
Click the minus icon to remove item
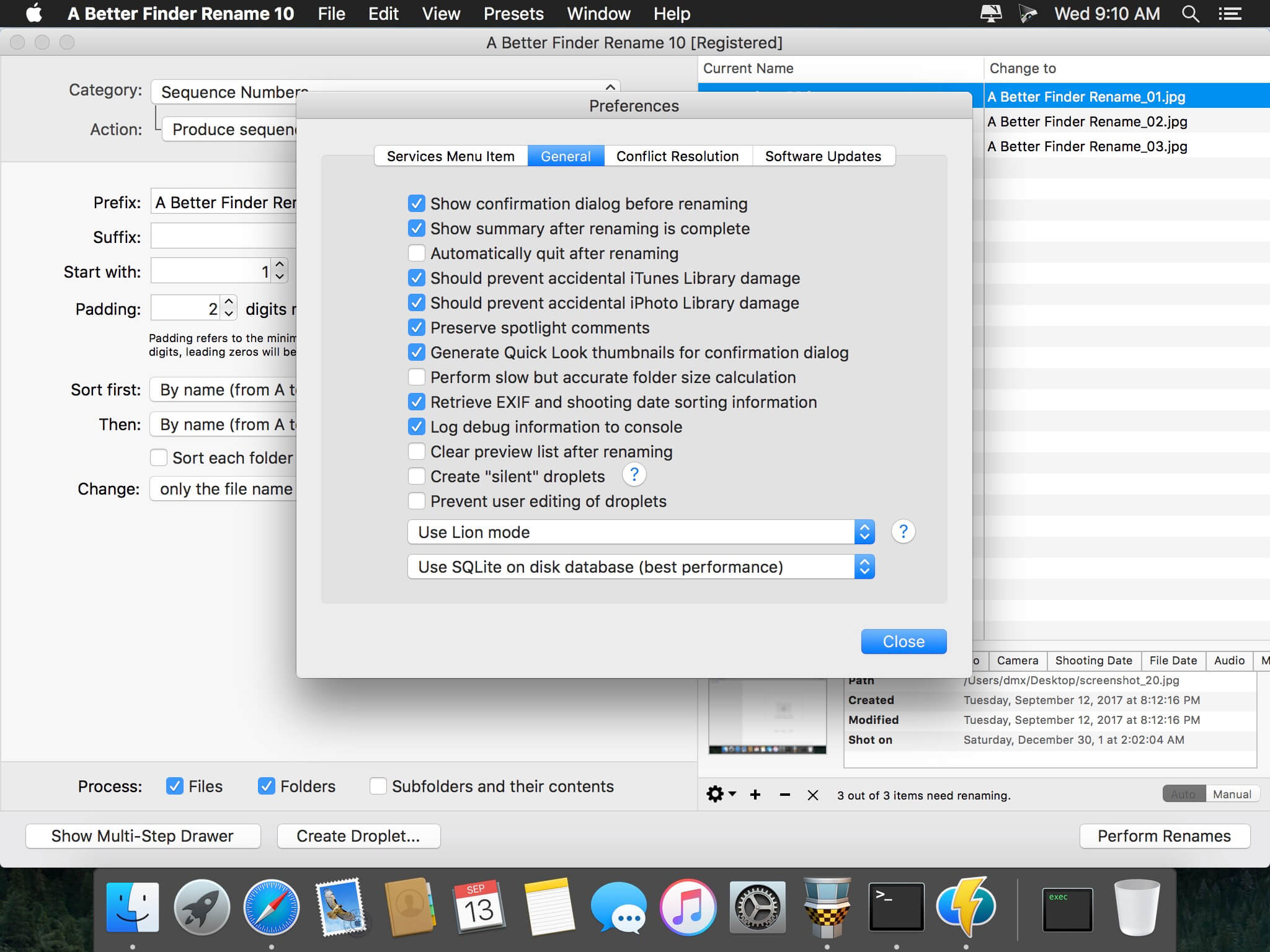click(x=784, y=795)
